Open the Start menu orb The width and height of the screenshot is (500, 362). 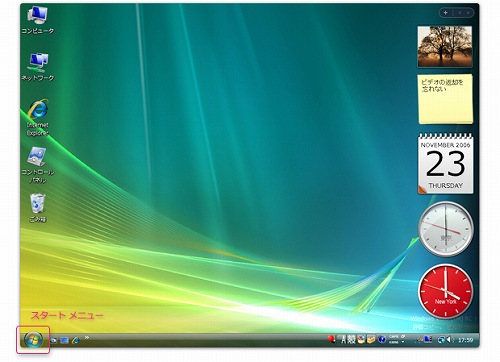pyautogui.click(x=33, y=340)
